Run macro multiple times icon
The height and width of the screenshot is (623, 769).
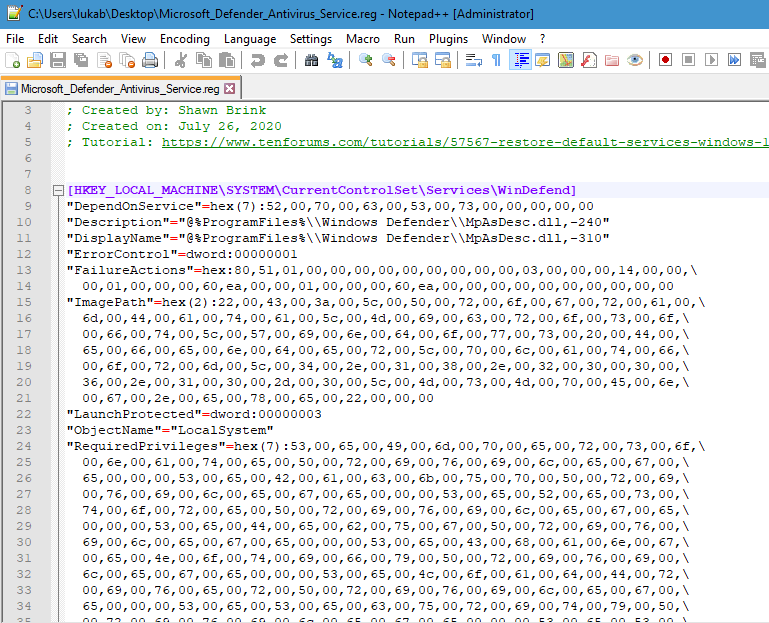(735, 60)
